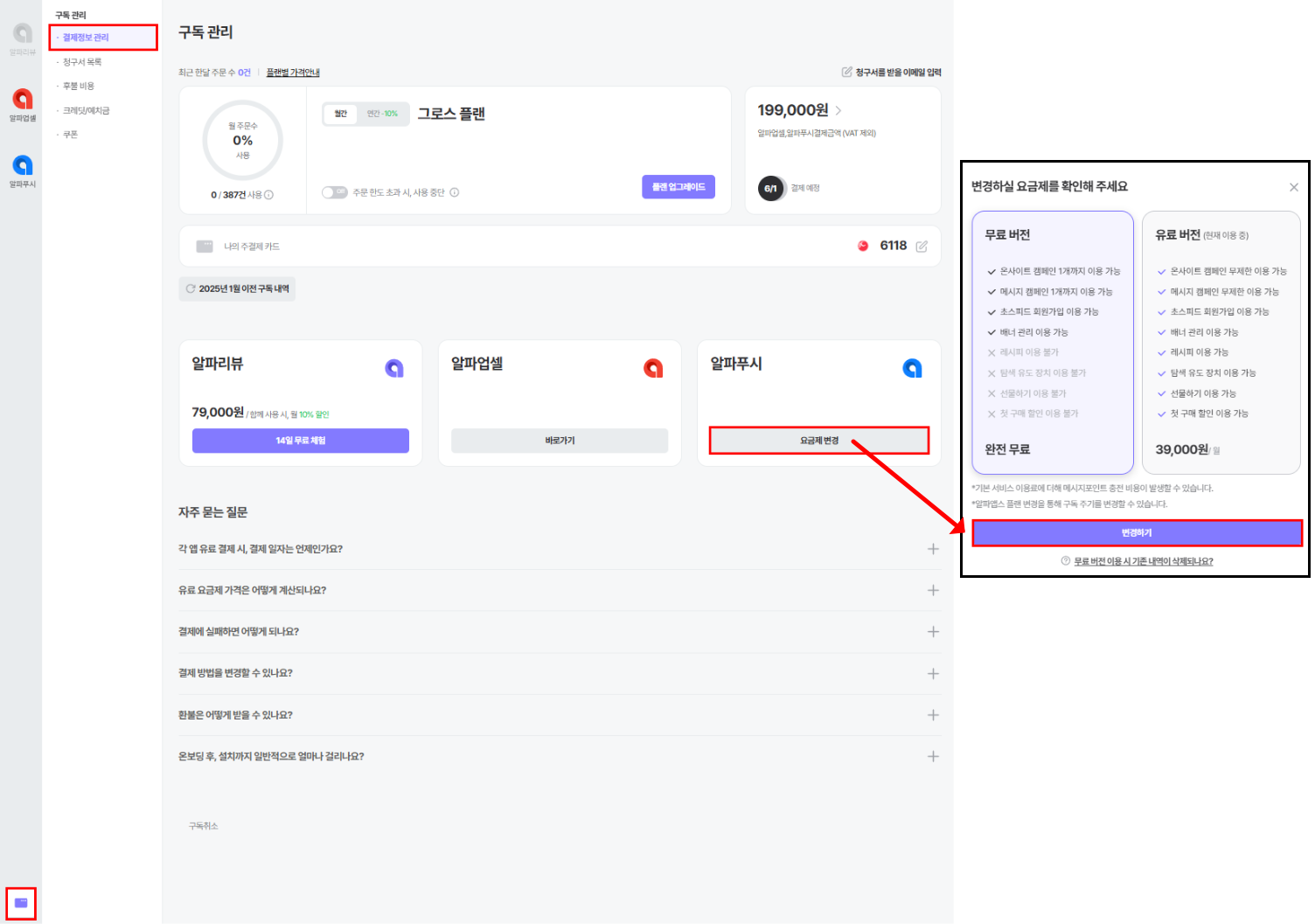Viewport: 1315px width, 924px height.
Task: Click the 79,000원 price on 알파리뷰 card
Action: pyautogui.click(x=218, y=412)
